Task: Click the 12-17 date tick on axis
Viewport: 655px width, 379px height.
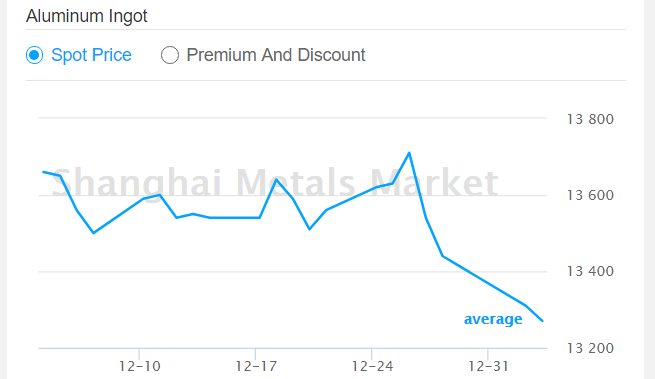Action: click(256, 366)
